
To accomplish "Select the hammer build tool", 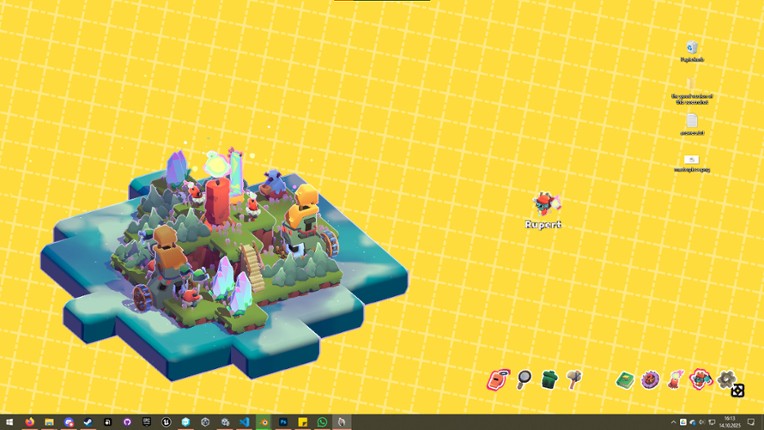I will (574, 379).
